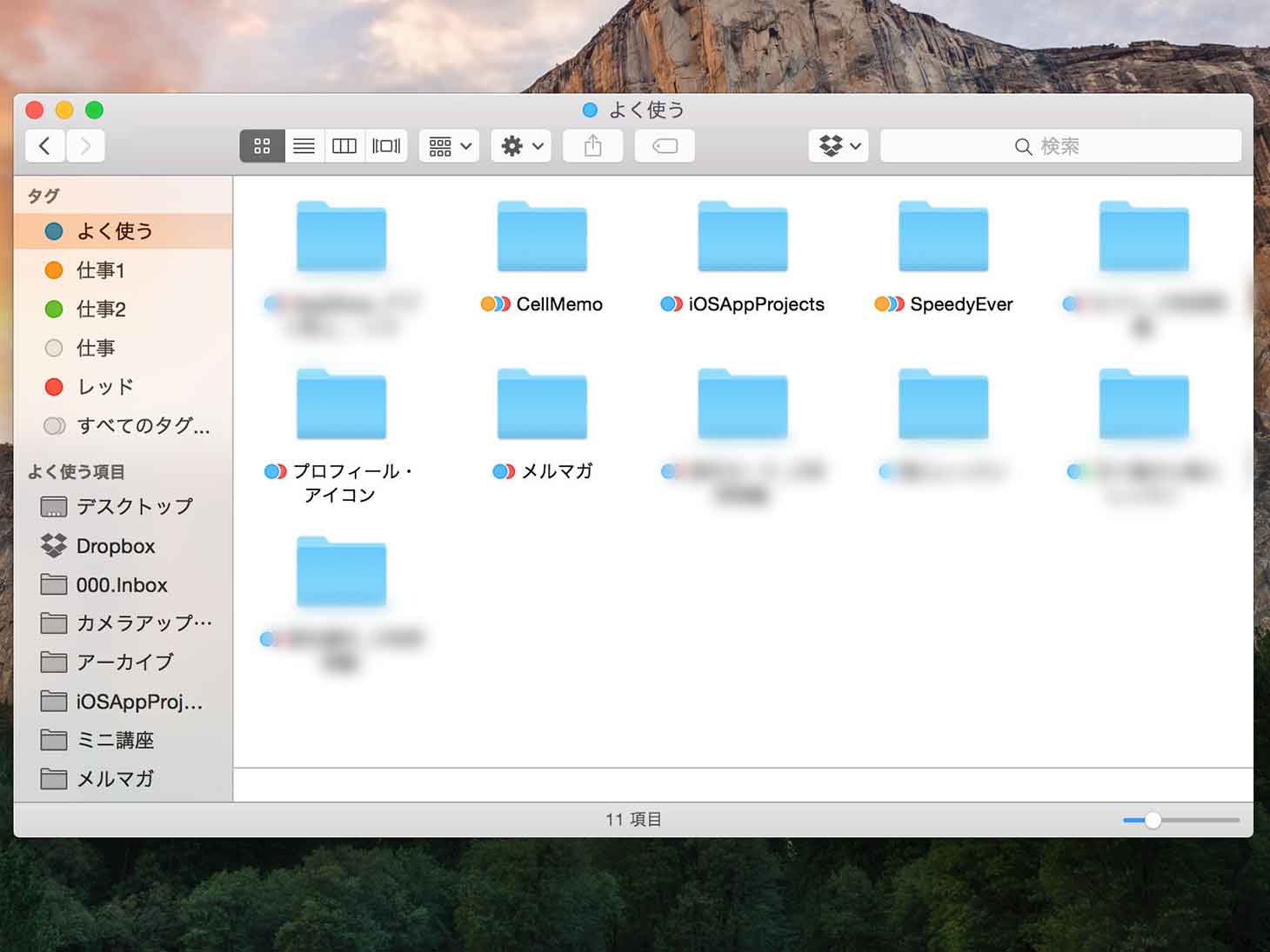Open カメラアップ… folder in sidebar

click(124, 623)
